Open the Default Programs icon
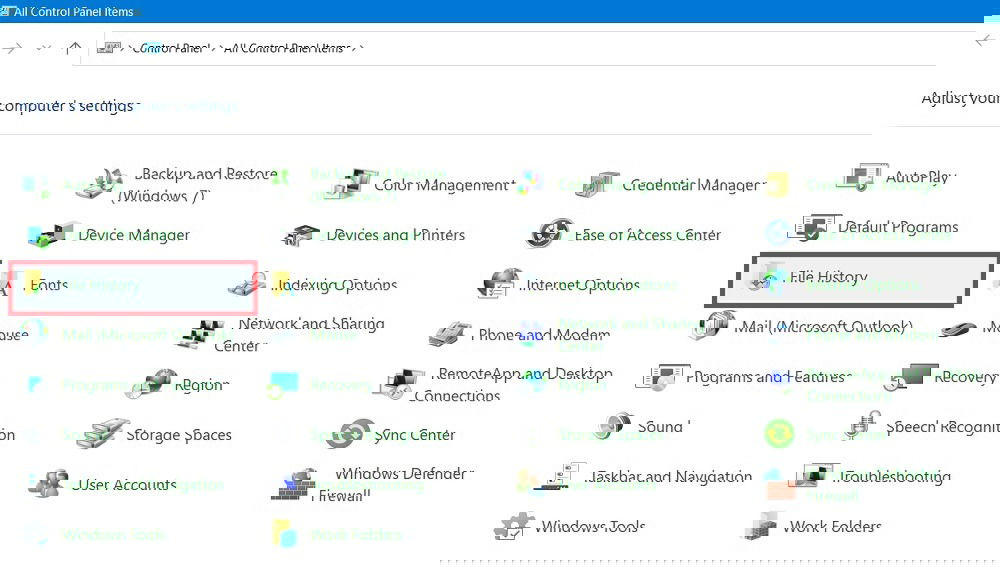Screen dimensions: 1000x567 tap(812, 227)
